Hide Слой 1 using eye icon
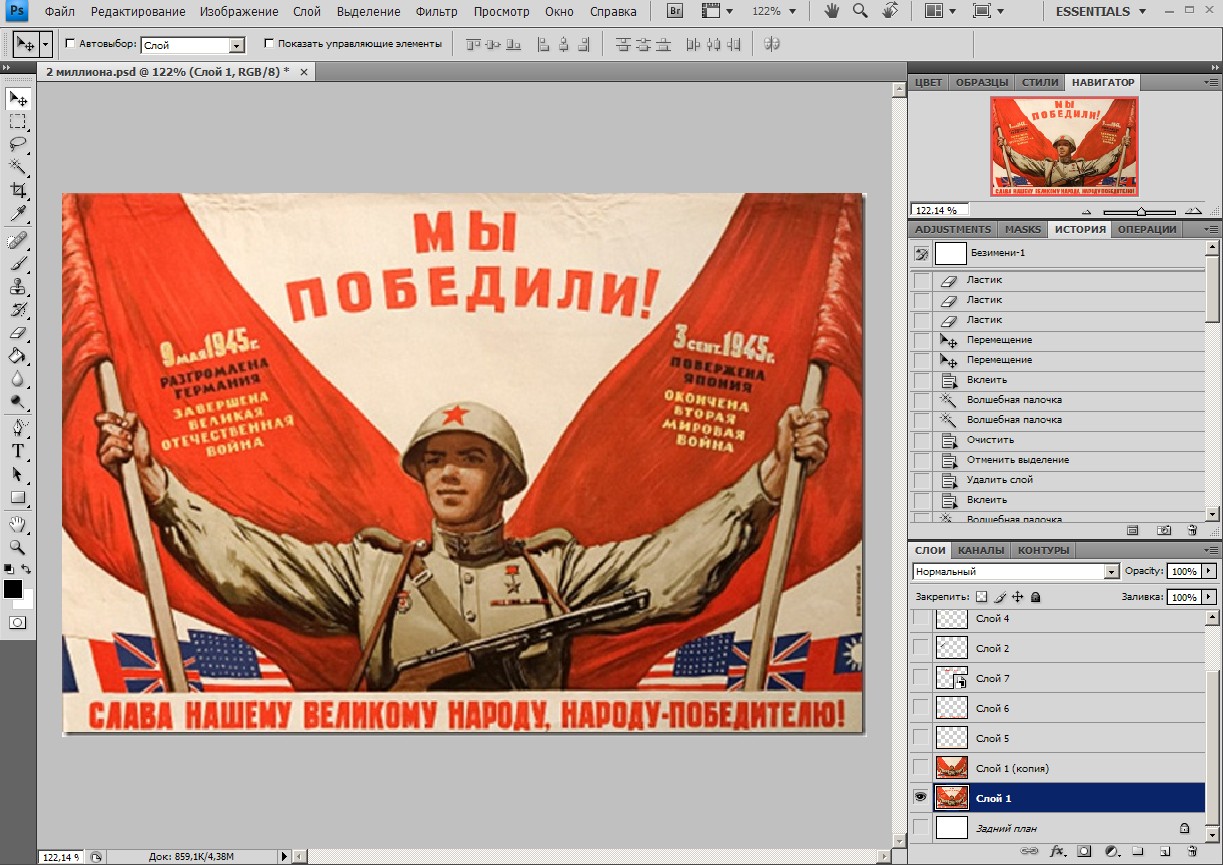Screen dimensions: 1223x865 point(920,798)
